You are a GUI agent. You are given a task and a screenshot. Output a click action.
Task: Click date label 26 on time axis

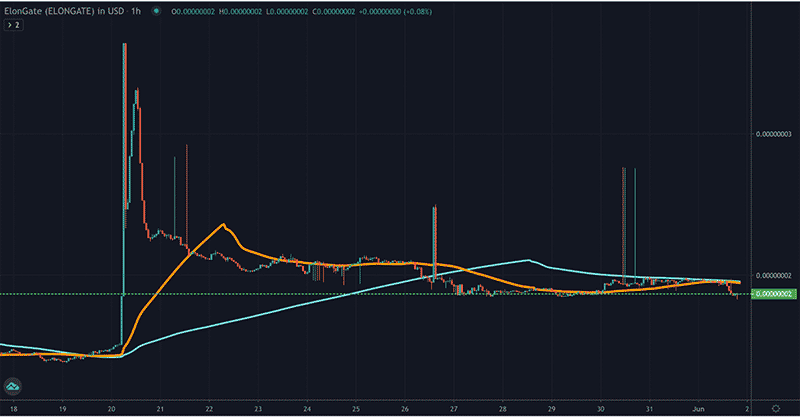[x=405, y=409]
